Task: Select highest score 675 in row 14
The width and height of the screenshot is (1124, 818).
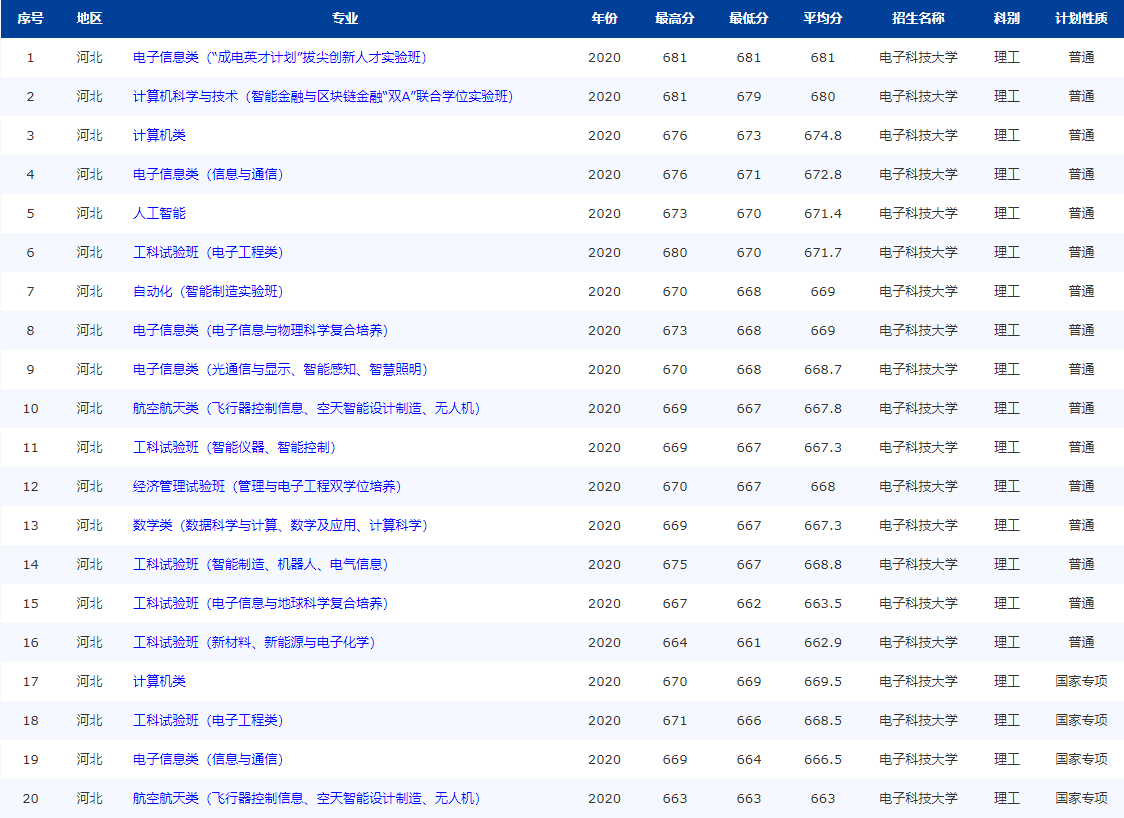Action: click(x=675, y=564)
